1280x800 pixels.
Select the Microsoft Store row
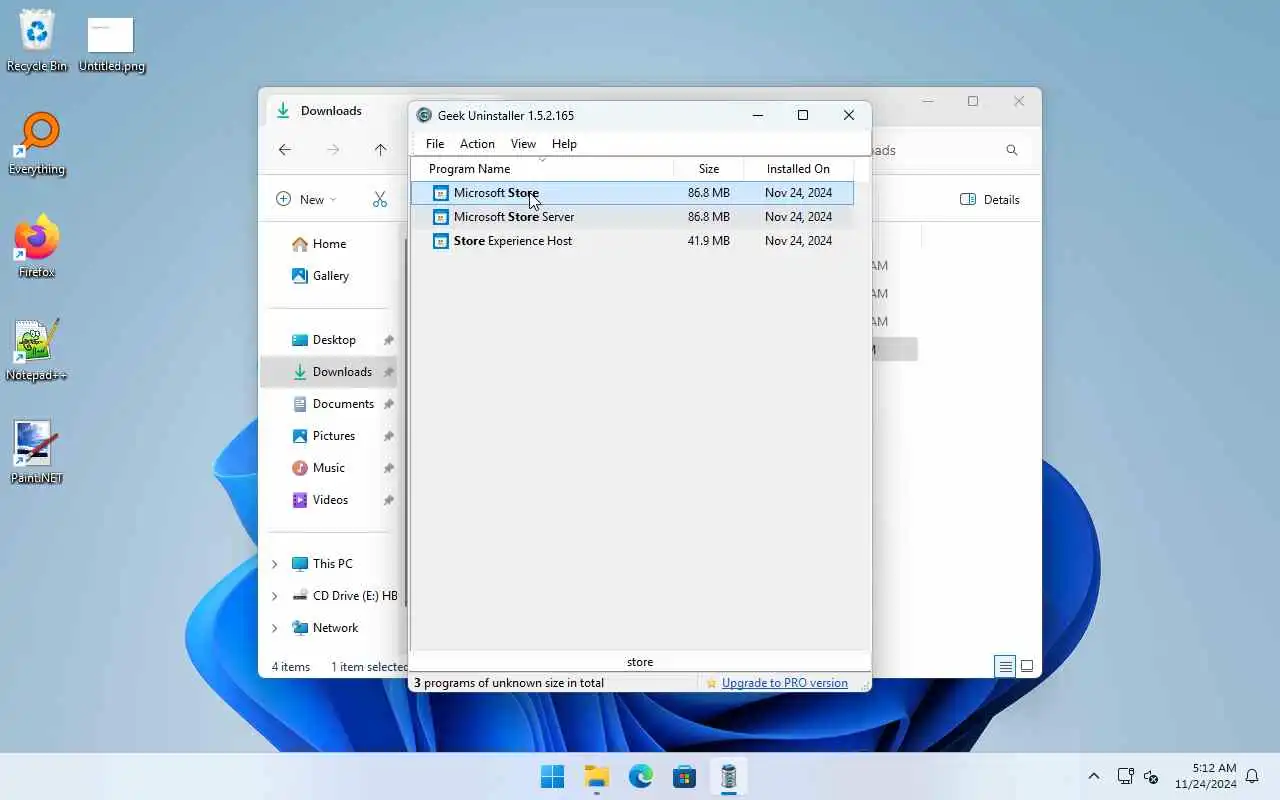(633, 193)
